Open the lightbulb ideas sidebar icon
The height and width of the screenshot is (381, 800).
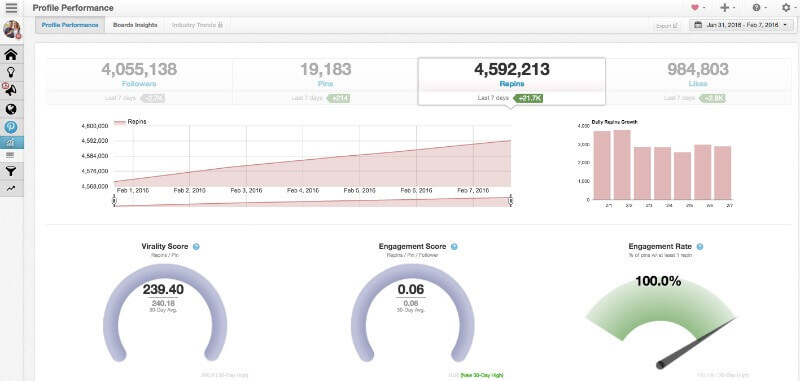(x=11, y=72)
